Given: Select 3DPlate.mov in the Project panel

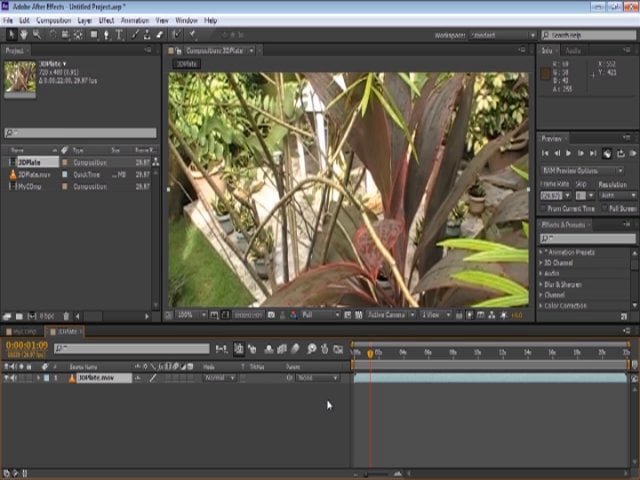Looking at the screenshot, I should tap(35, 175).
